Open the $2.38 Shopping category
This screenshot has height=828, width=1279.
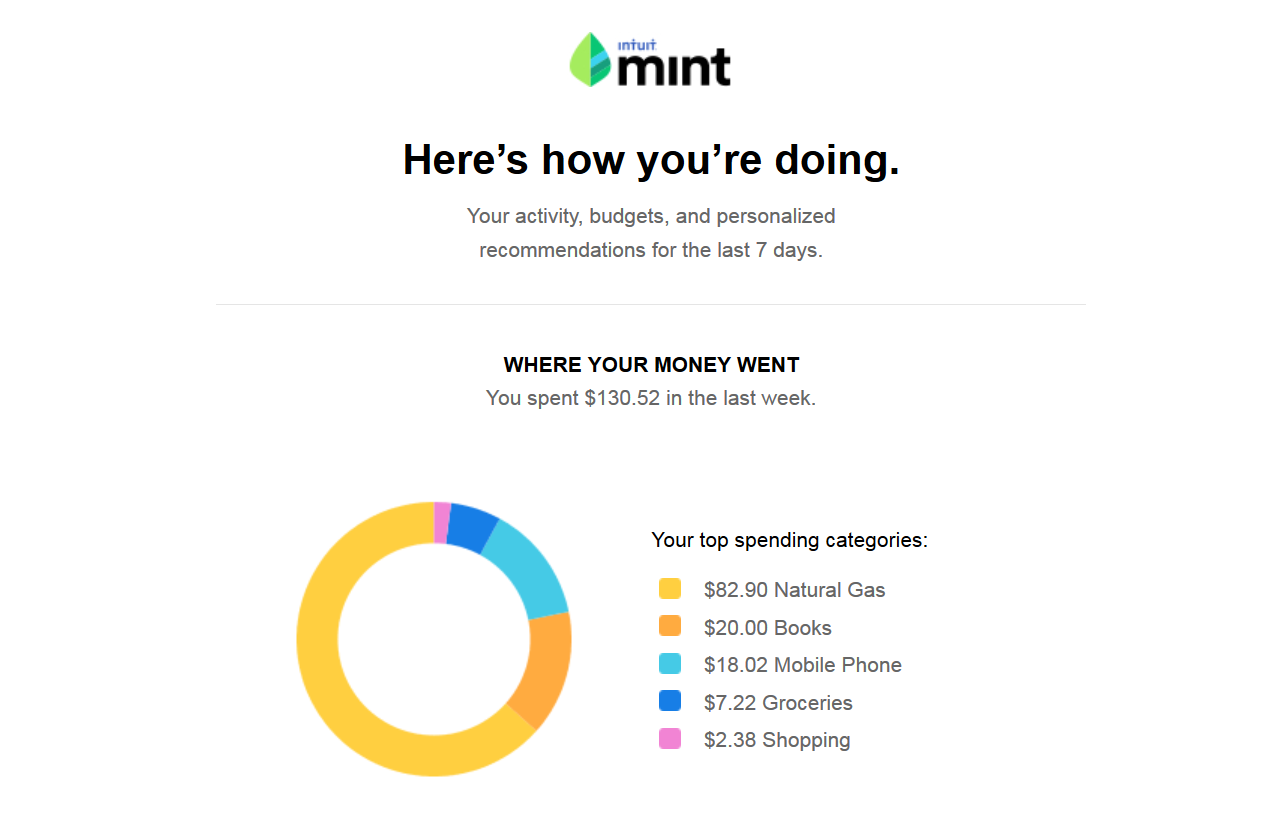click(x=777, y=740)
